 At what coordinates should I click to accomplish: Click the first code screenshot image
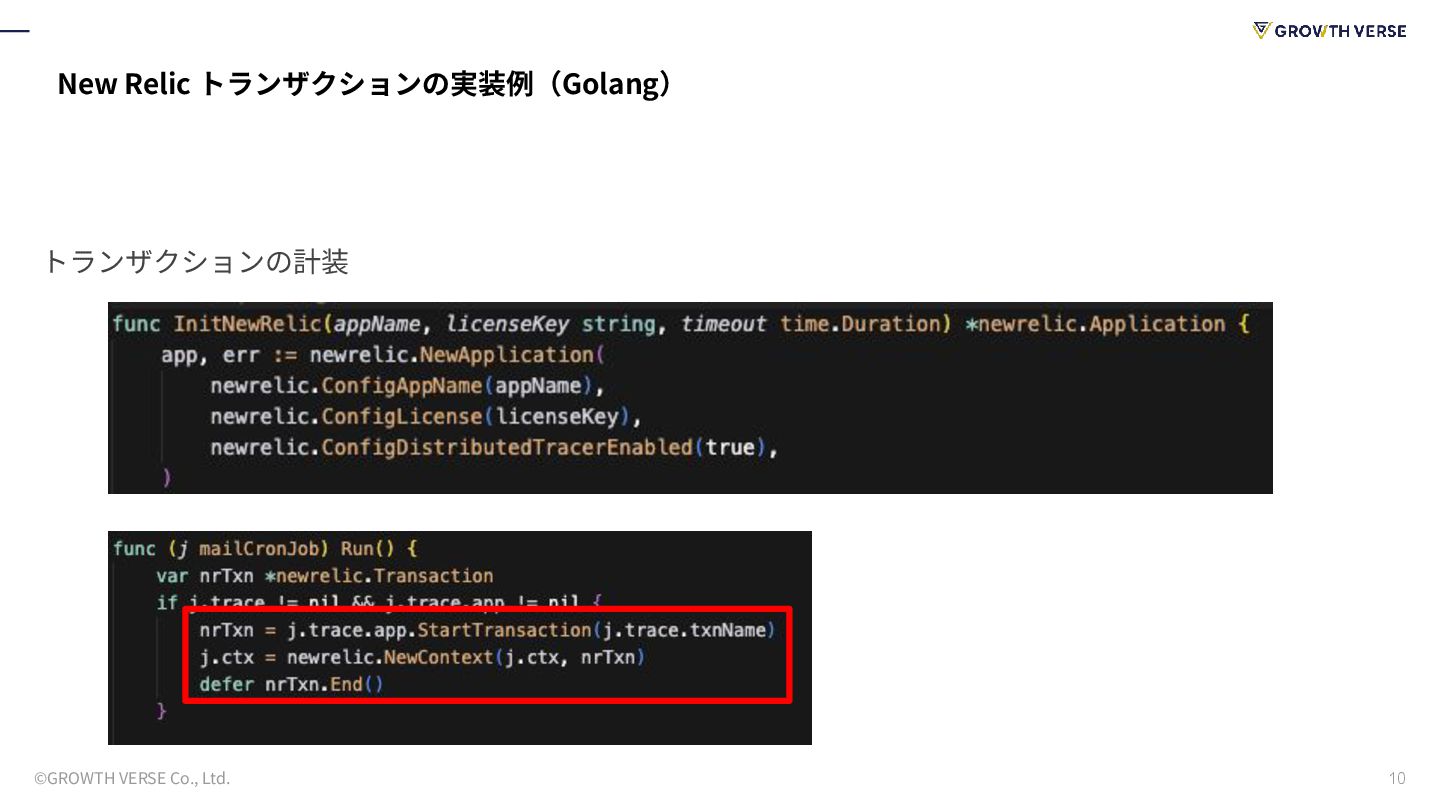(690, 398)
